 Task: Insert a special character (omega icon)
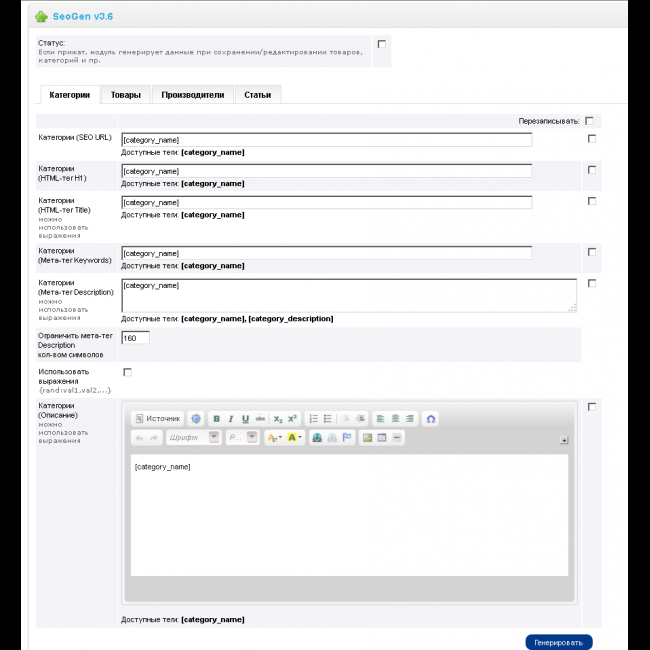pos(431,419)
